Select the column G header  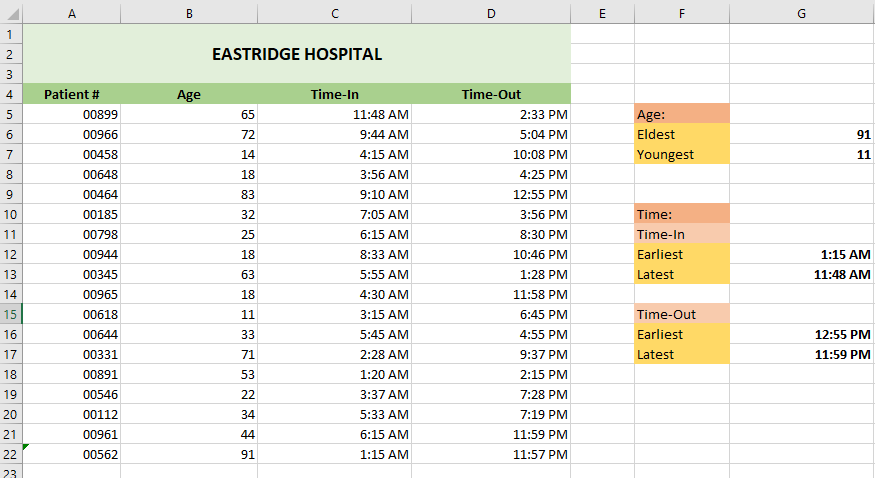pos(801,13)
